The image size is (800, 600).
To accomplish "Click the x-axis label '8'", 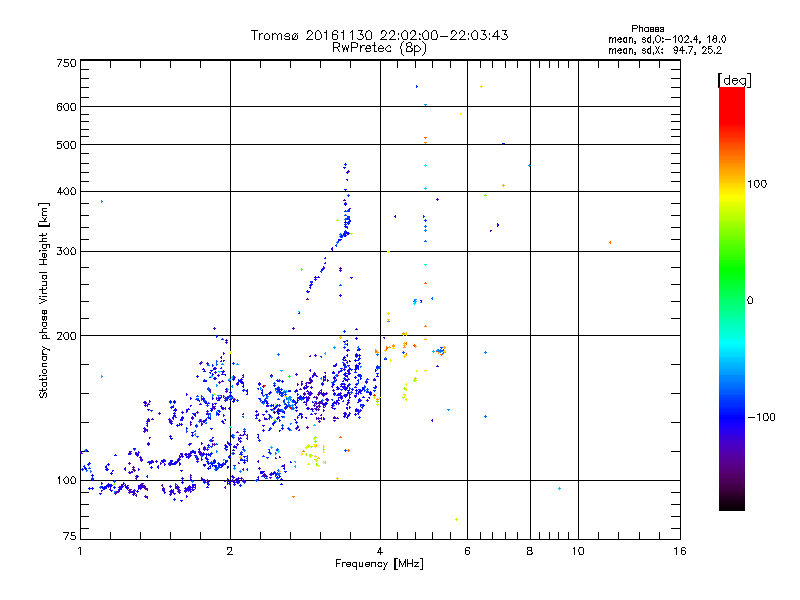I will (530, 551).
